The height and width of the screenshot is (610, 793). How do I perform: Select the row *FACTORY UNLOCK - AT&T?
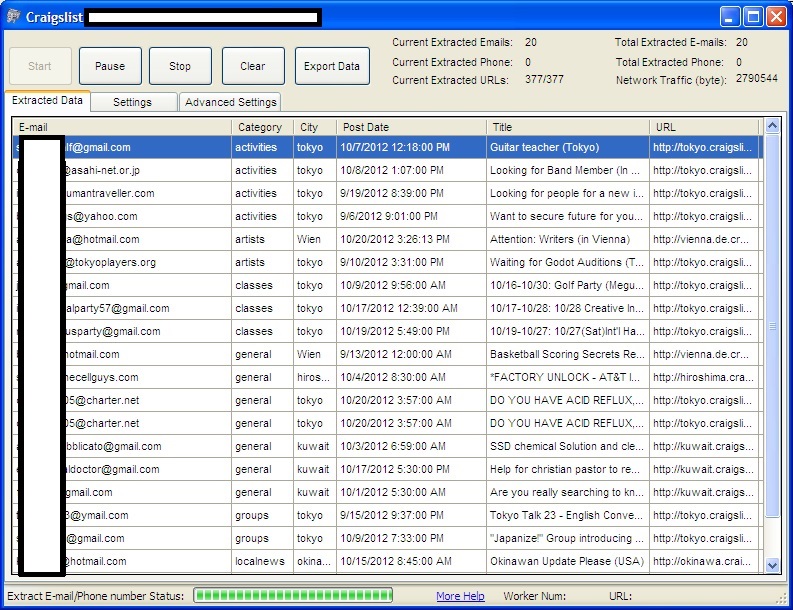[386, 377]
